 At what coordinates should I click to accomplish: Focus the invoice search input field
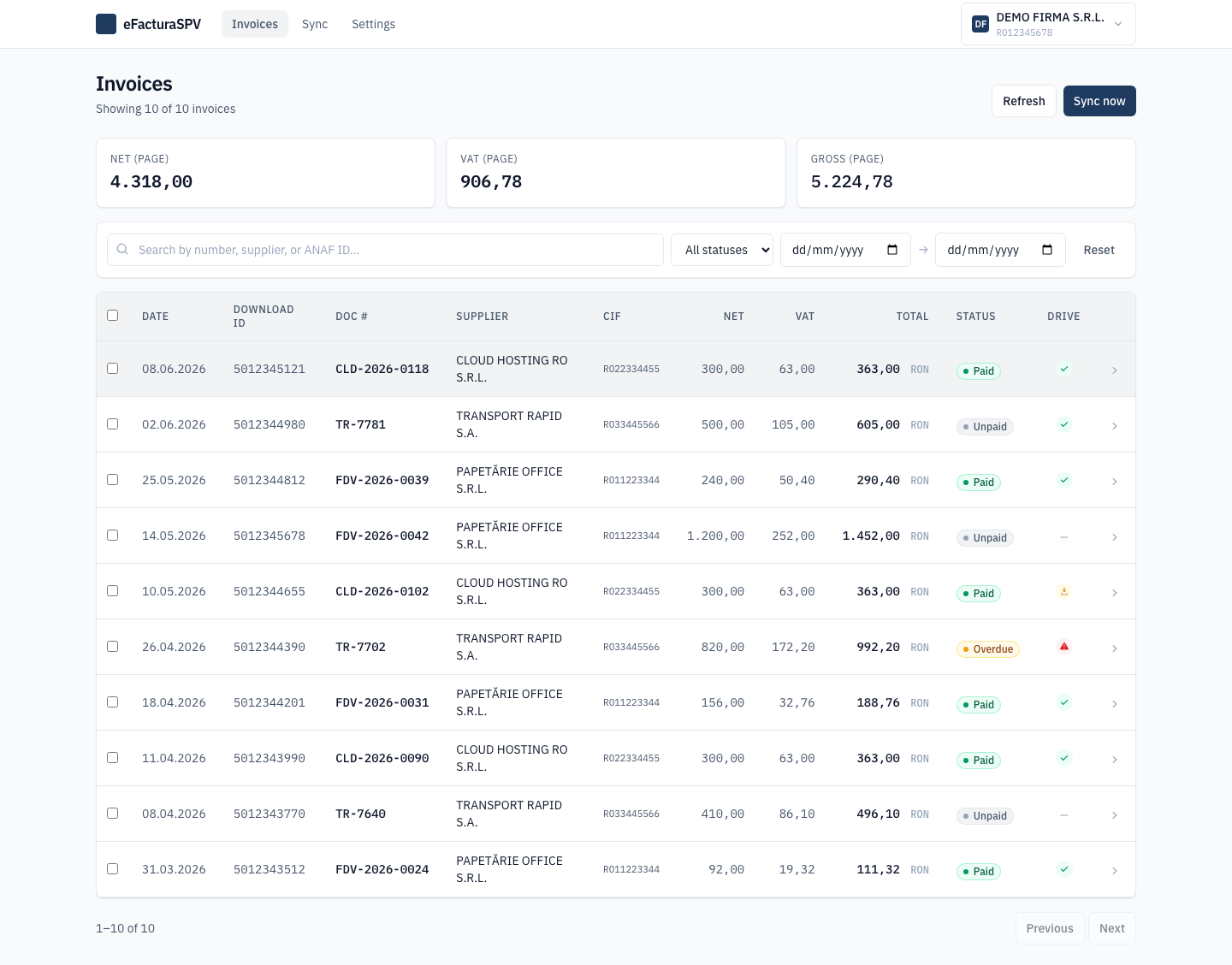[x=385, y=250]
